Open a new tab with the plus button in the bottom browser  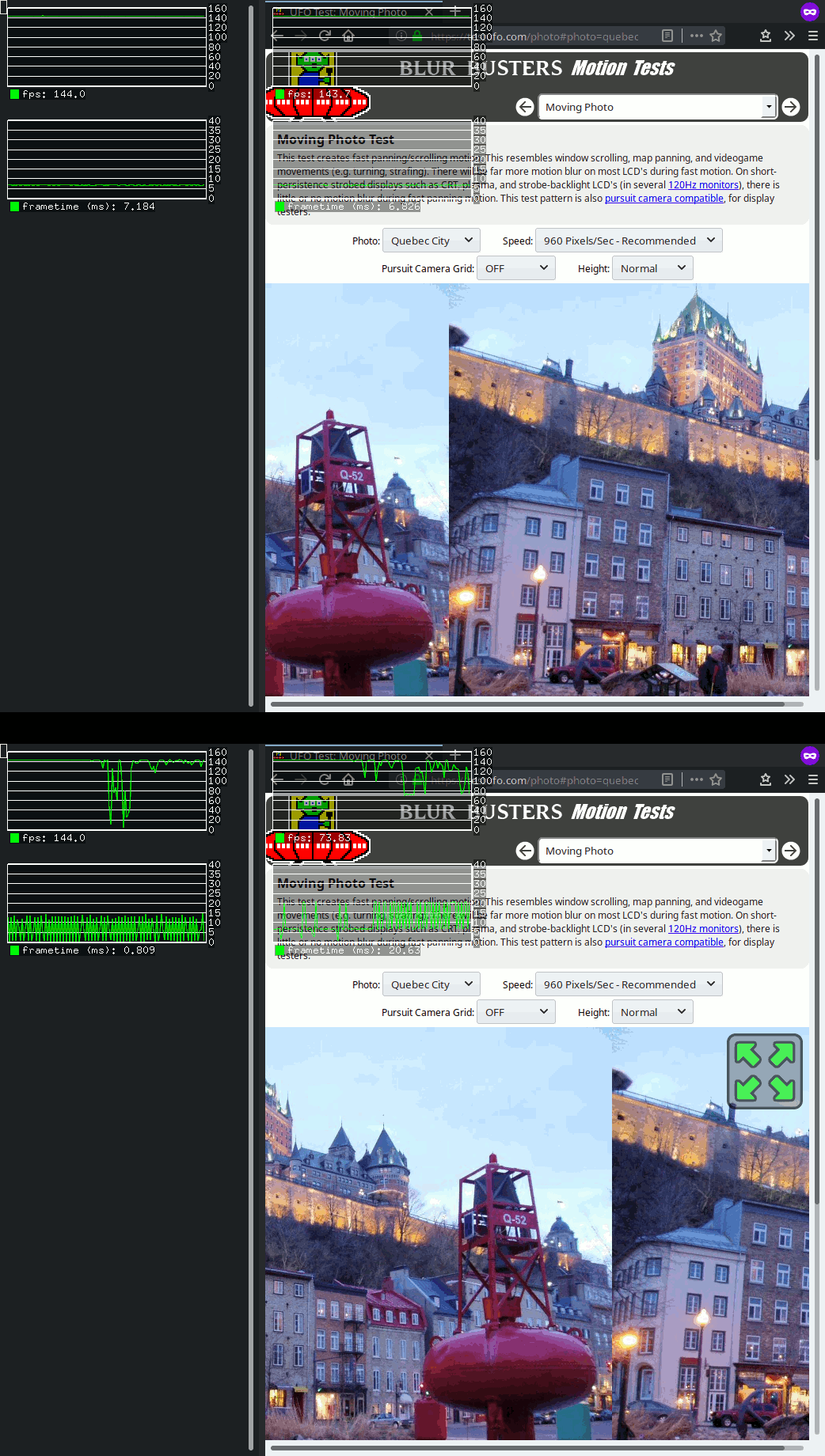455,756
